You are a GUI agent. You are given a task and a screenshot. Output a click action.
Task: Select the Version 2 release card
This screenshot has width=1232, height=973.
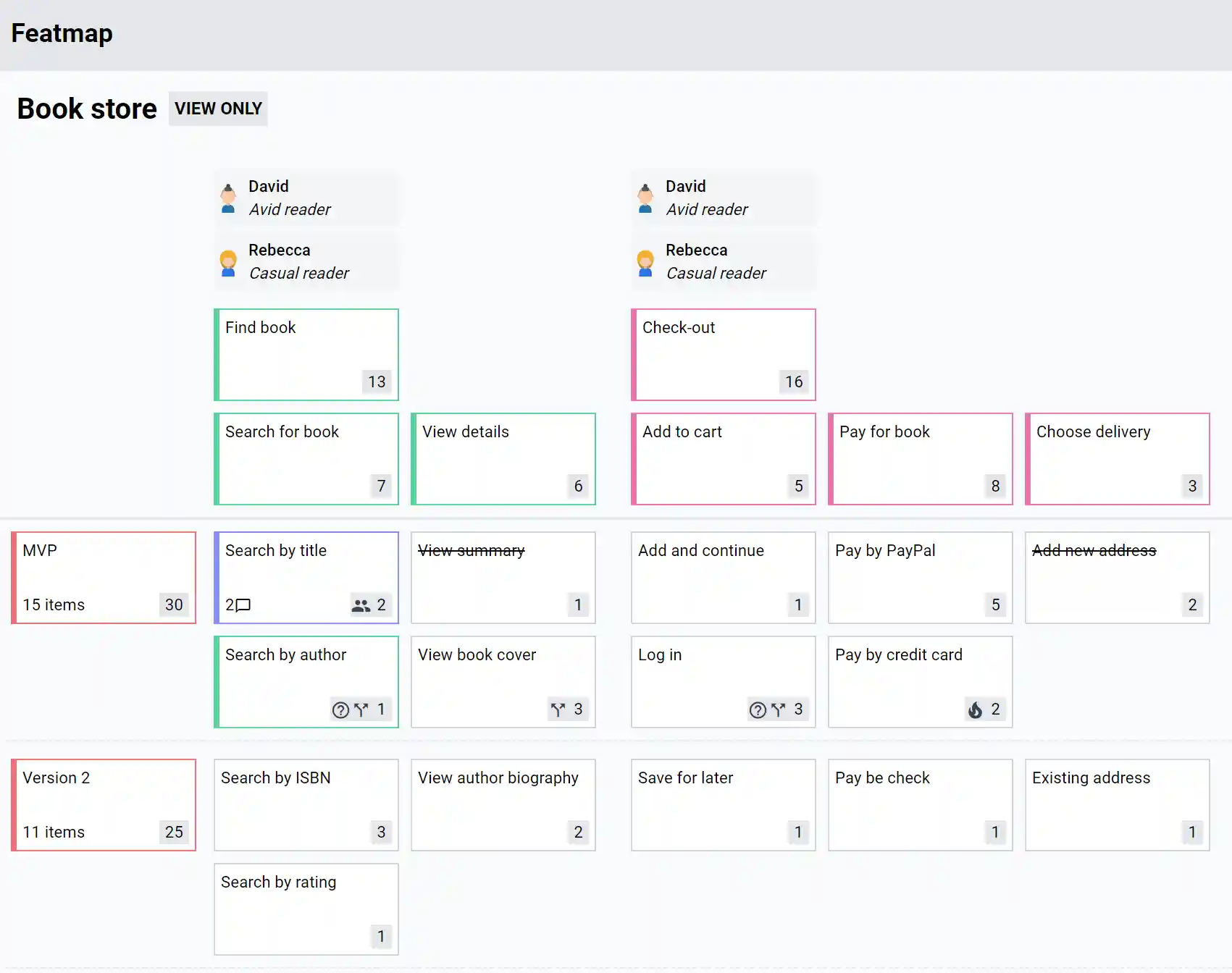[104, 804]
